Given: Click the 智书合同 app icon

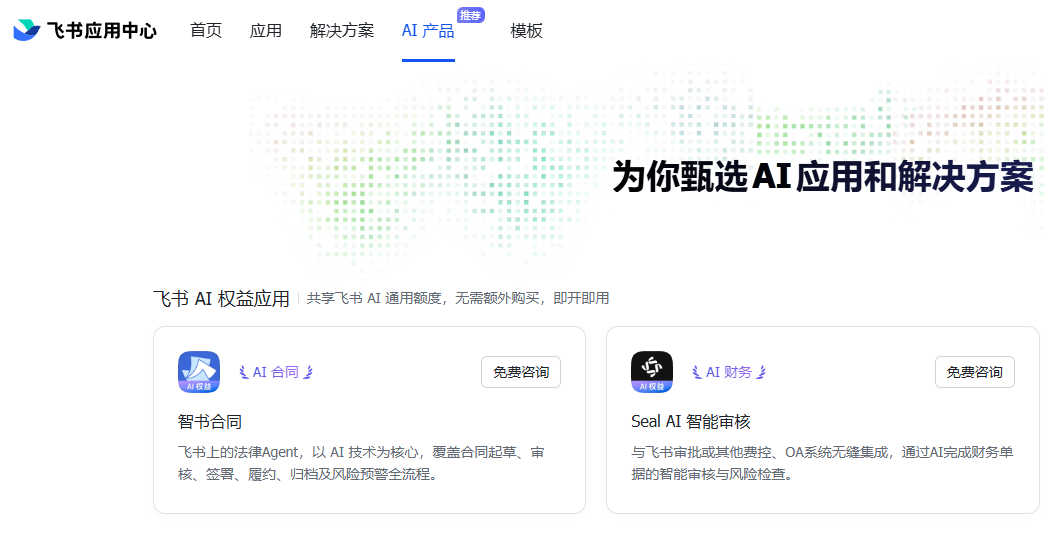Looking at the screenshot, I should pyautogui.click(x=199, y=372).
